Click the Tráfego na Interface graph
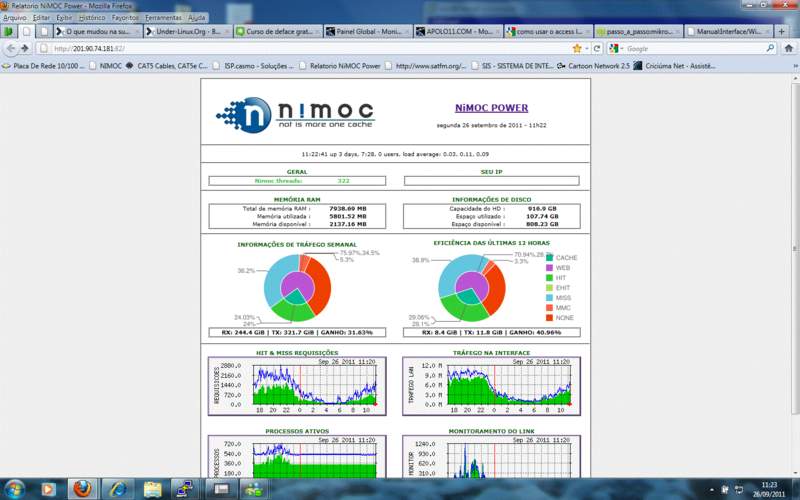Viewport: 800px width, 500px height. click(491, 386)
